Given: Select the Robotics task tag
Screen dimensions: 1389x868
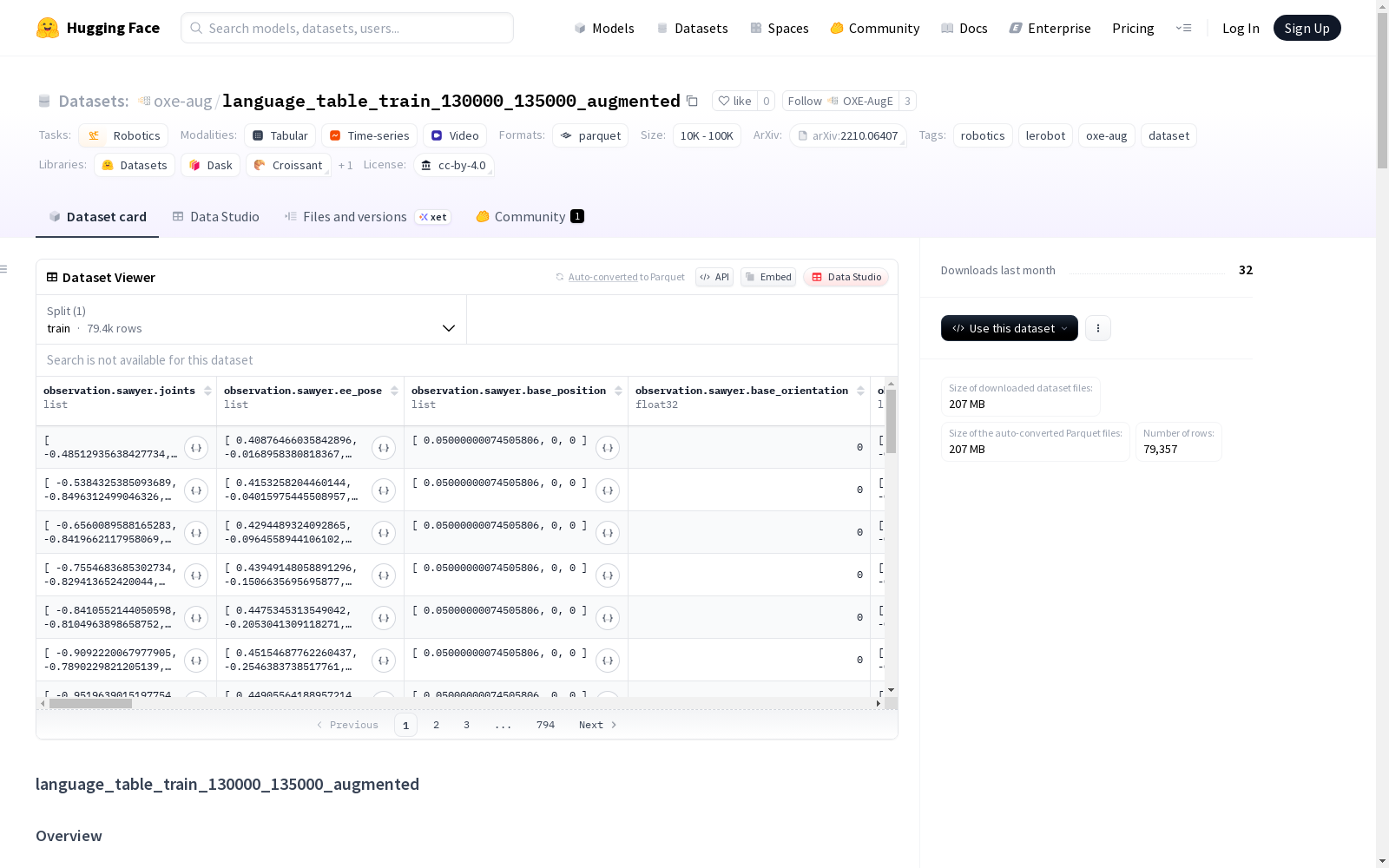Looking at the screenshot, I should coord(123,135).
